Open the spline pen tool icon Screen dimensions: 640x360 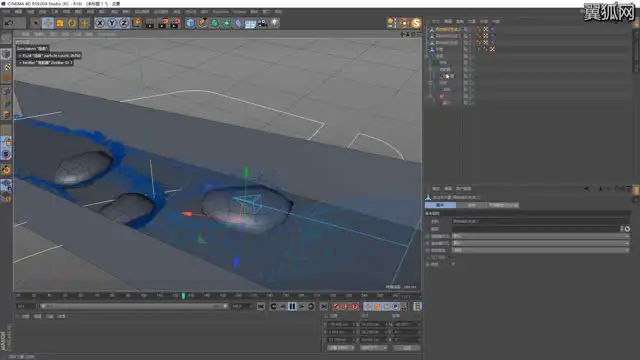click(202, 23)
